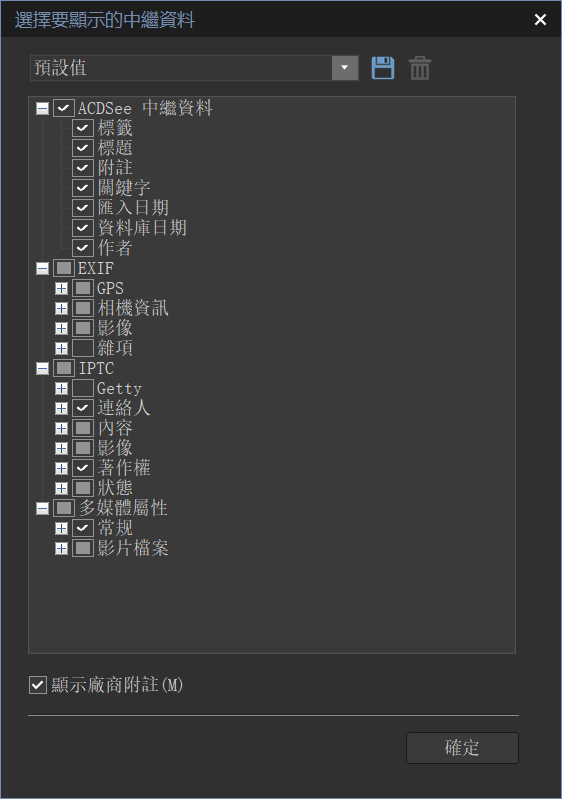Uncheck the 關鍵字 checkbox
562x799 pixels.
tap(83, 188)
